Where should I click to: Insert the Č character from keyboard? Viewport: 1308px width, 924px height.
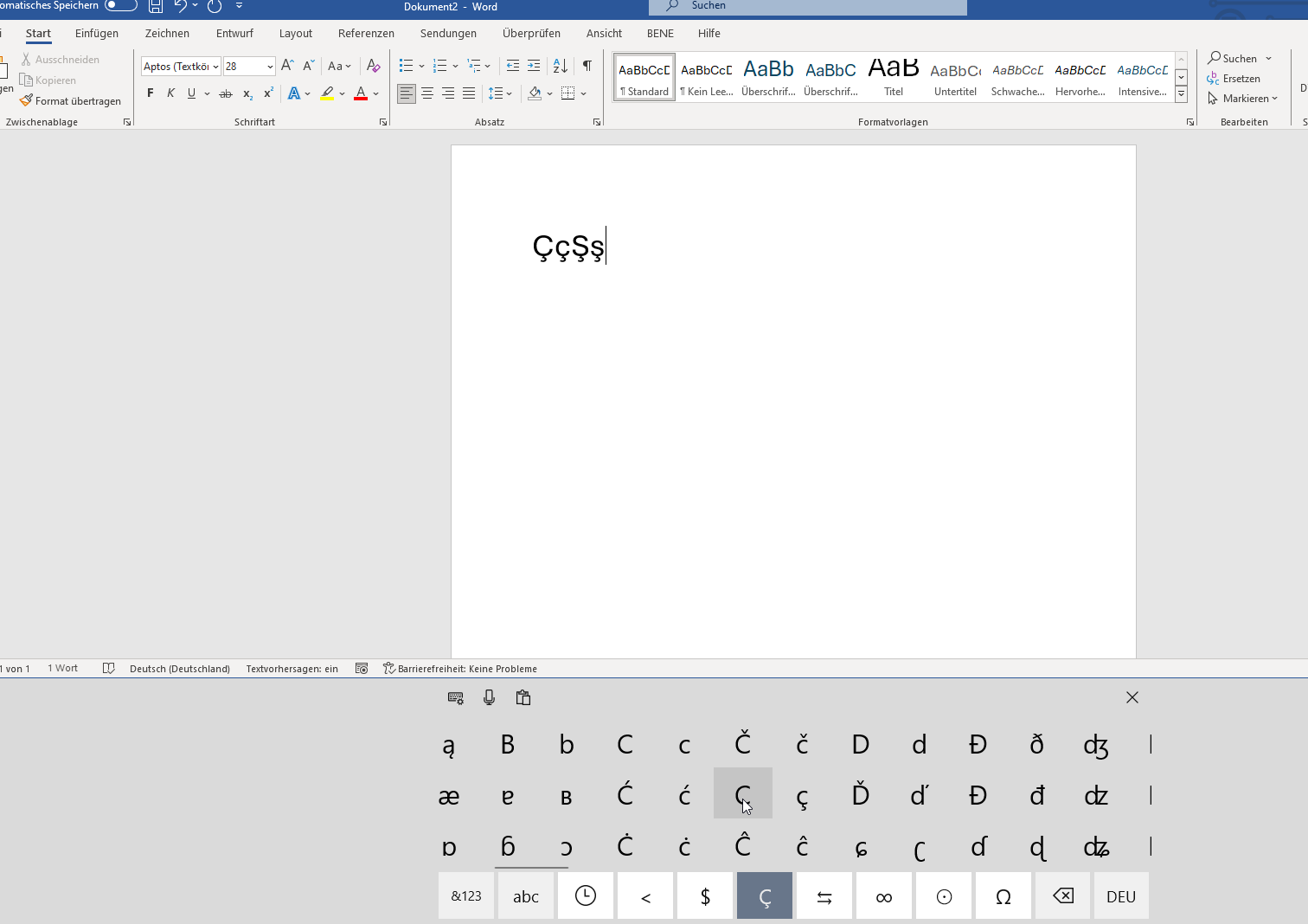(x=743, y=743)
